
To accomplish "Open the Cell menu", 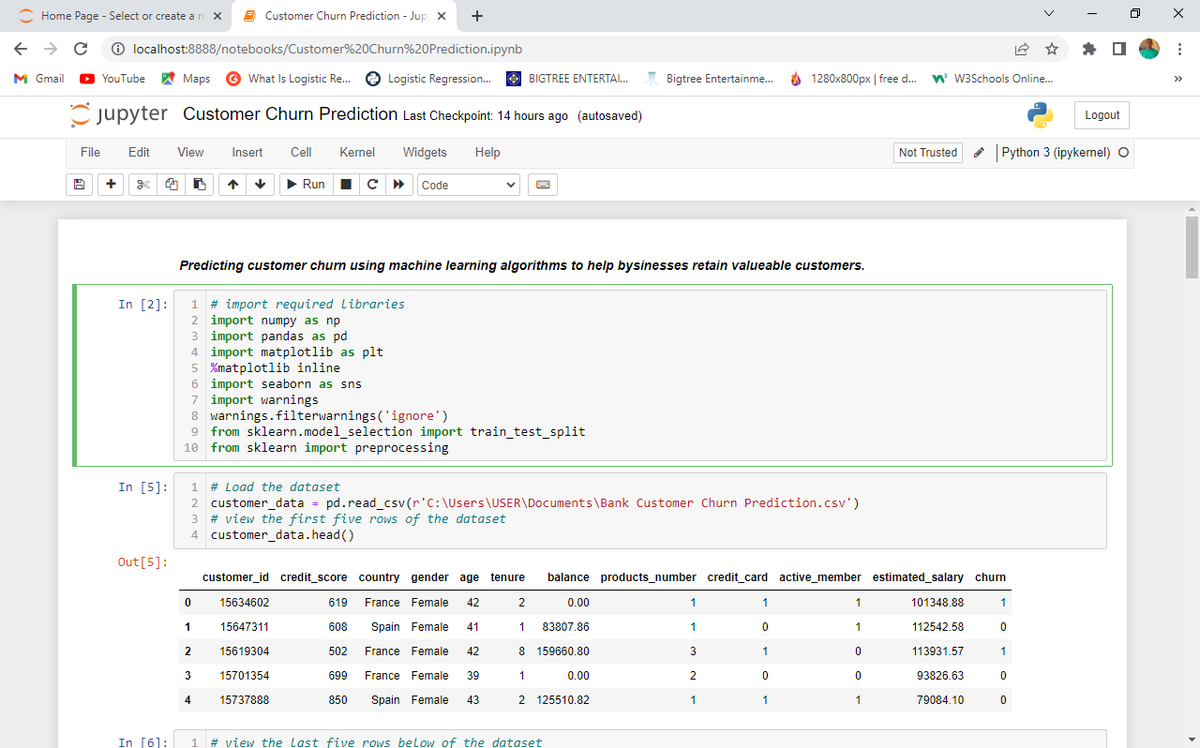I will click(x=300, y=153).
